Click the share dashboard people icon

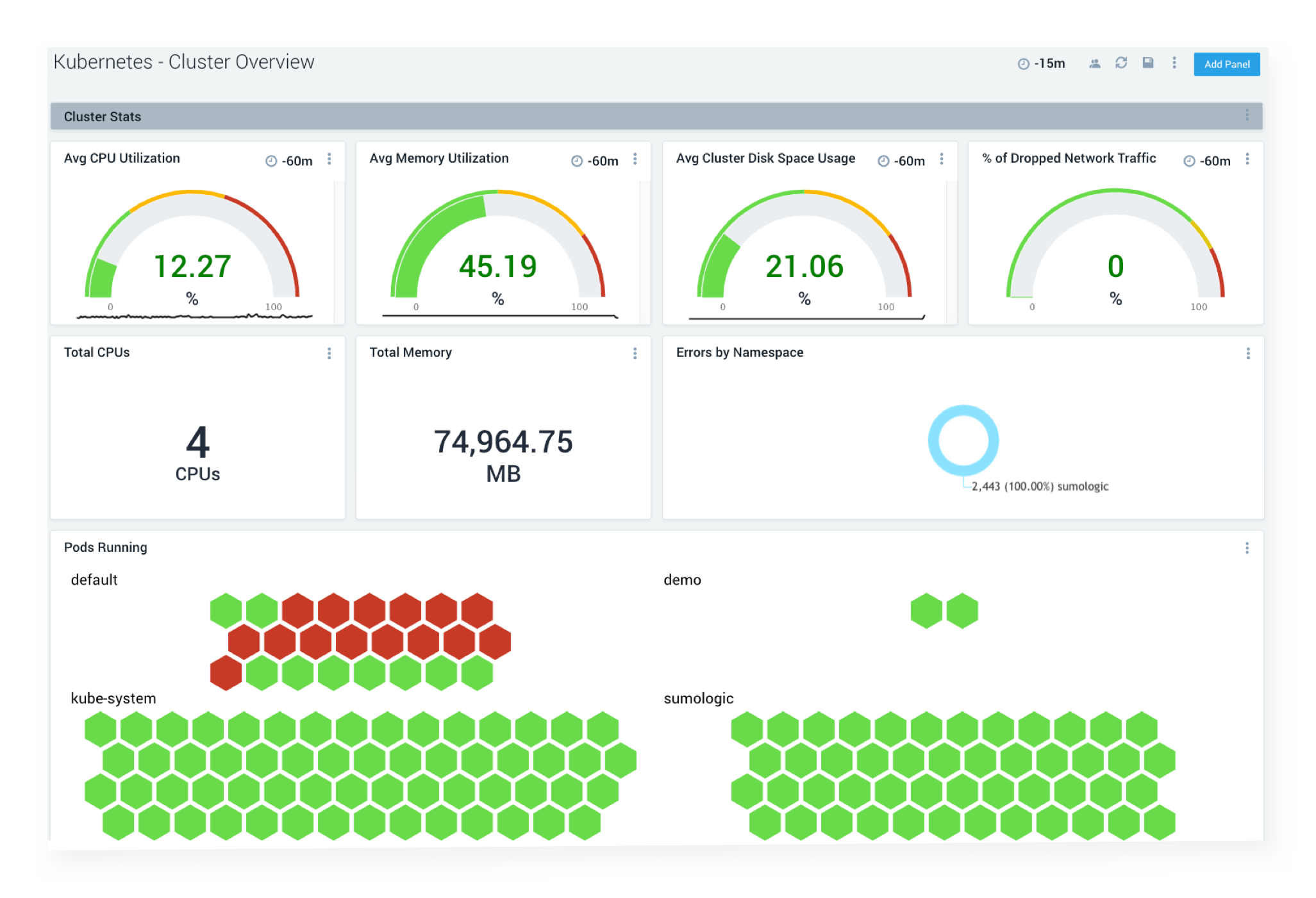[x=1095, y=63]
